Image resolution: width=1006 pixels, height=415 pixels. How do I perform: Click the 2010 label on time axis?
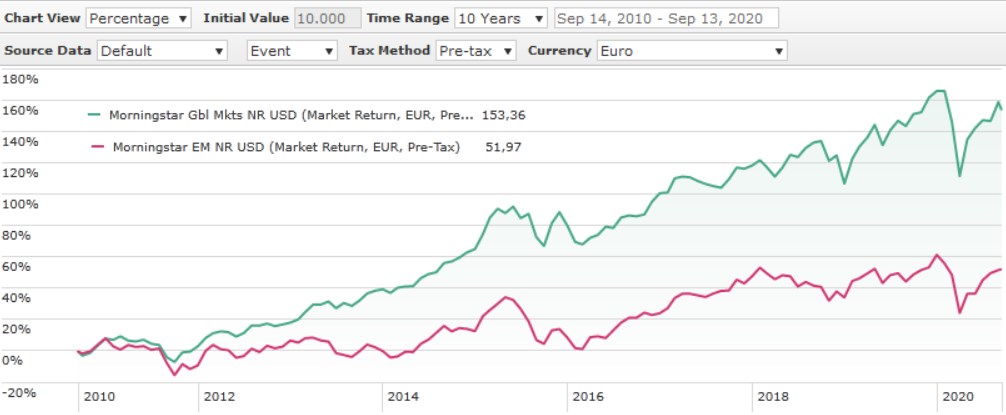[x=99, y=397]
